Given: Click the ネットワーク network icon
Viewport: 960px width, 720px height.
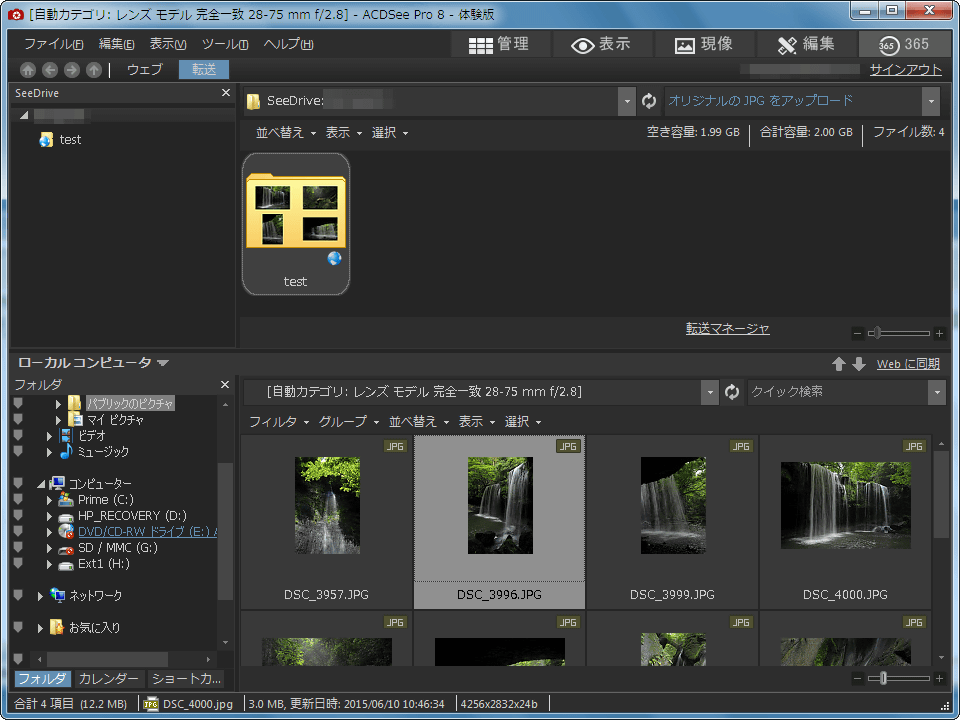Looking at the screenshot, I should [x=57, y=595].
